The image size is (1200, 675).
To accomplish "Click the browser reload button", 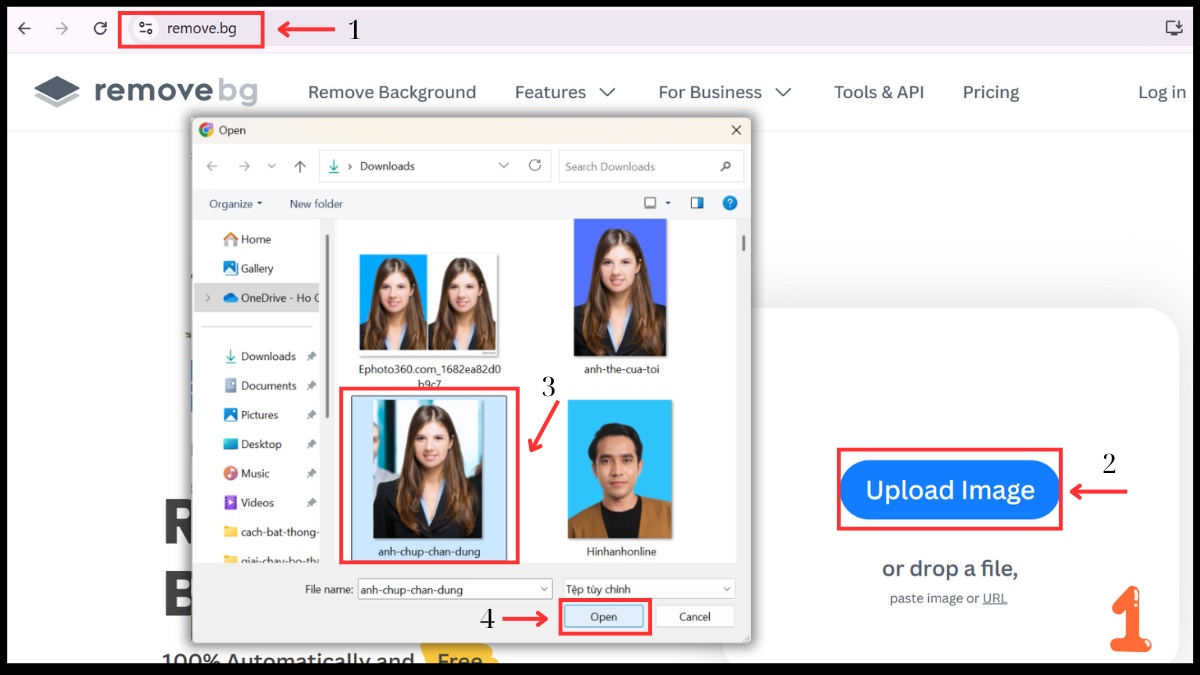I will [x=100, y=29].
